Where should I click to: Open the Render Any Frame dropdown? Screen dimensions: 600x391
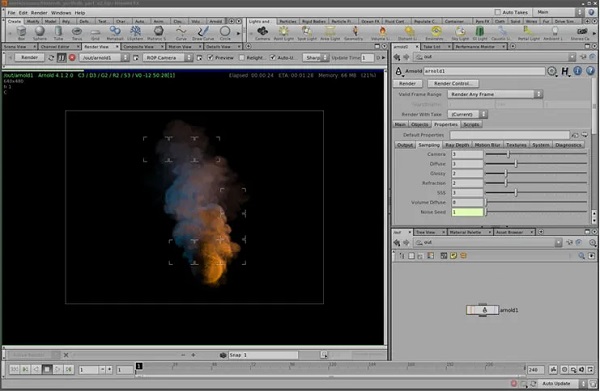click(x=495, y=94)
